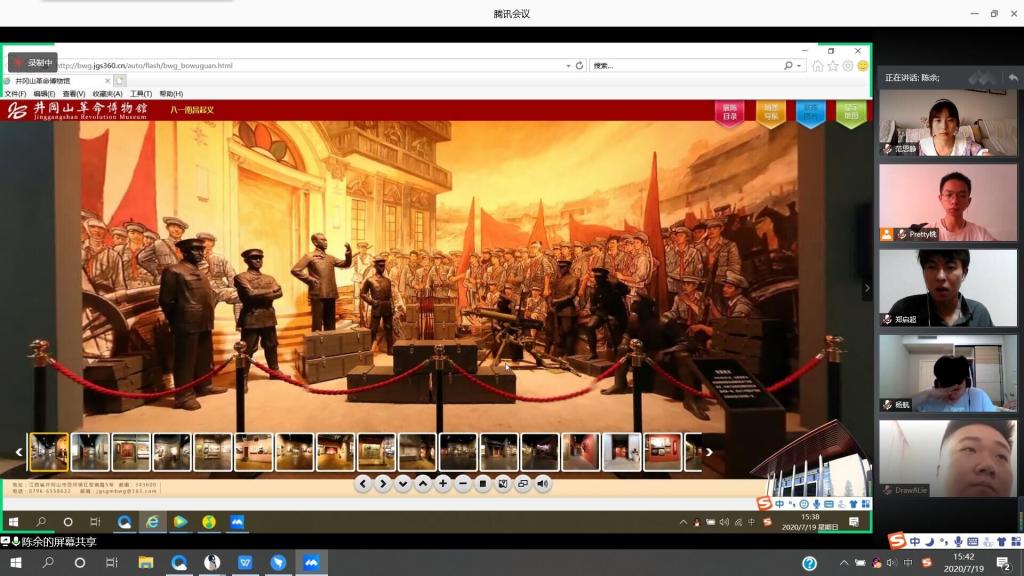This screenshot has width=1024, height=576.
Task: Toggle the recording indicator labeled 录制中
Action: [x=33, y=62]
